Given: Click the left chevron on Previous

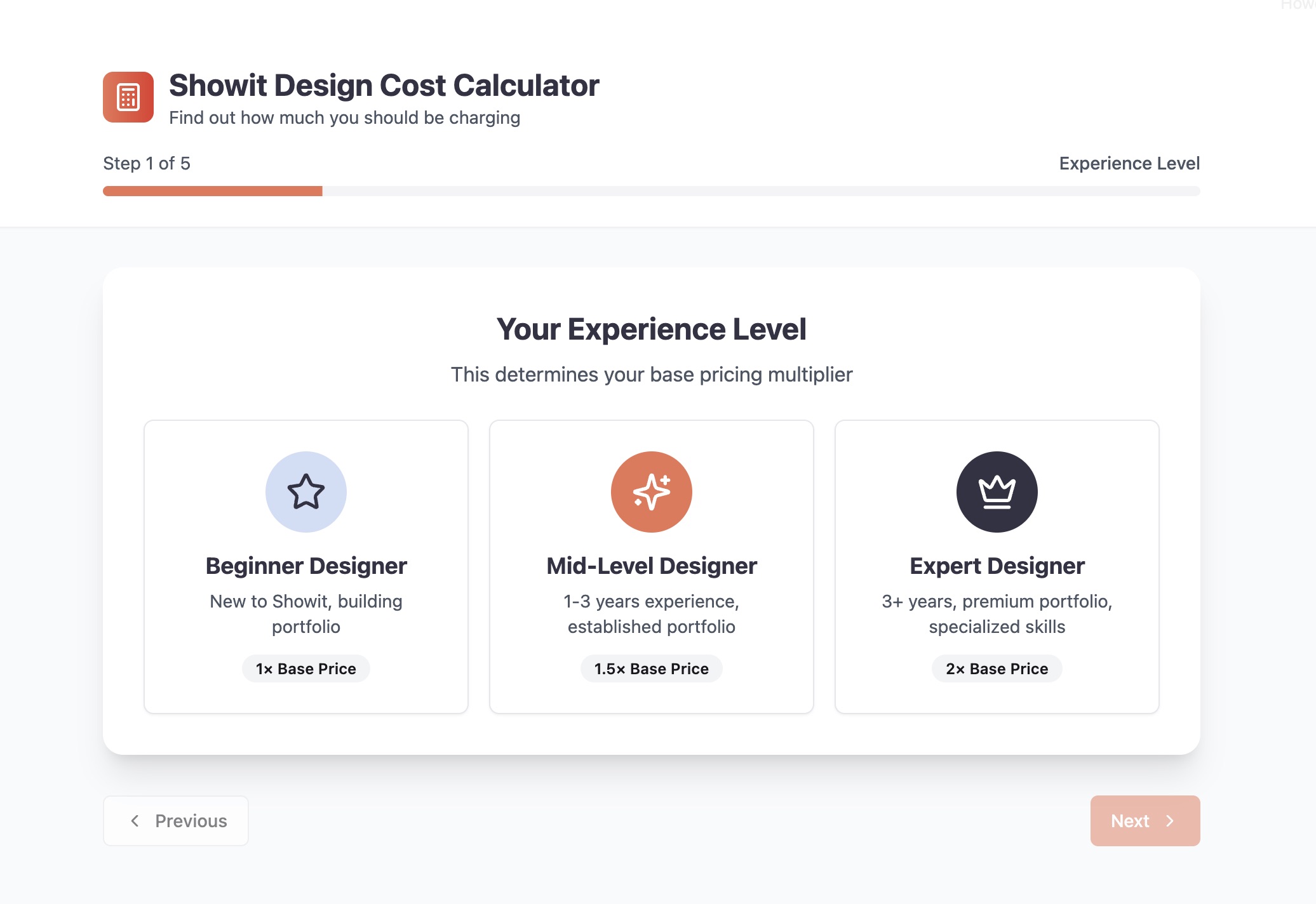Looking at the screenshot, I should [135, 821].
